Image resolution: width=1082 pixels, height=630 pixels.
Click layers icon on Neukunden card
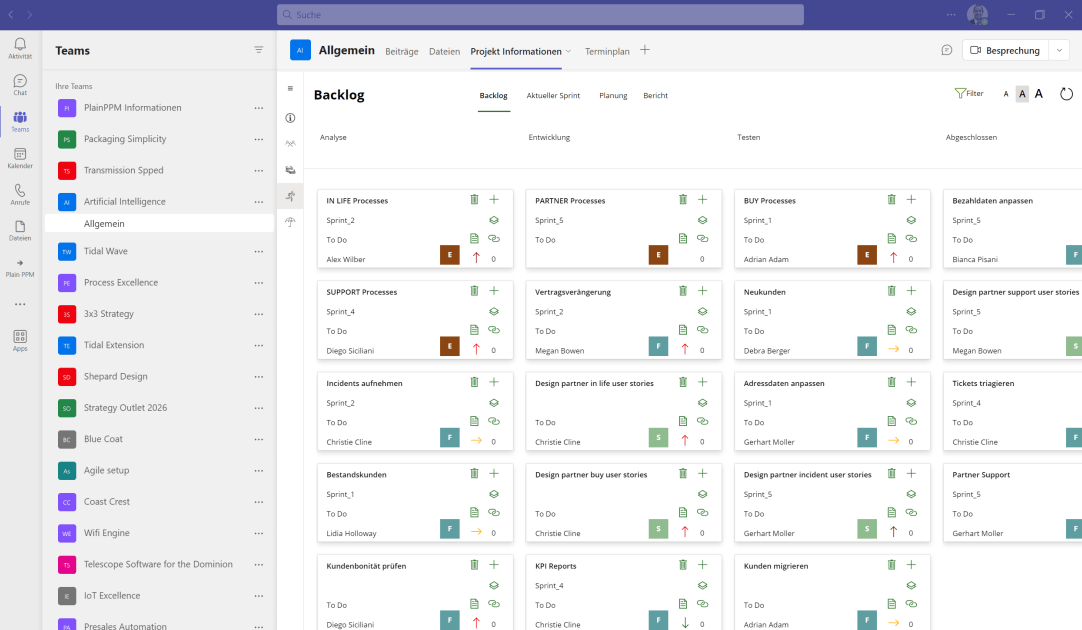tap(910, 311)
